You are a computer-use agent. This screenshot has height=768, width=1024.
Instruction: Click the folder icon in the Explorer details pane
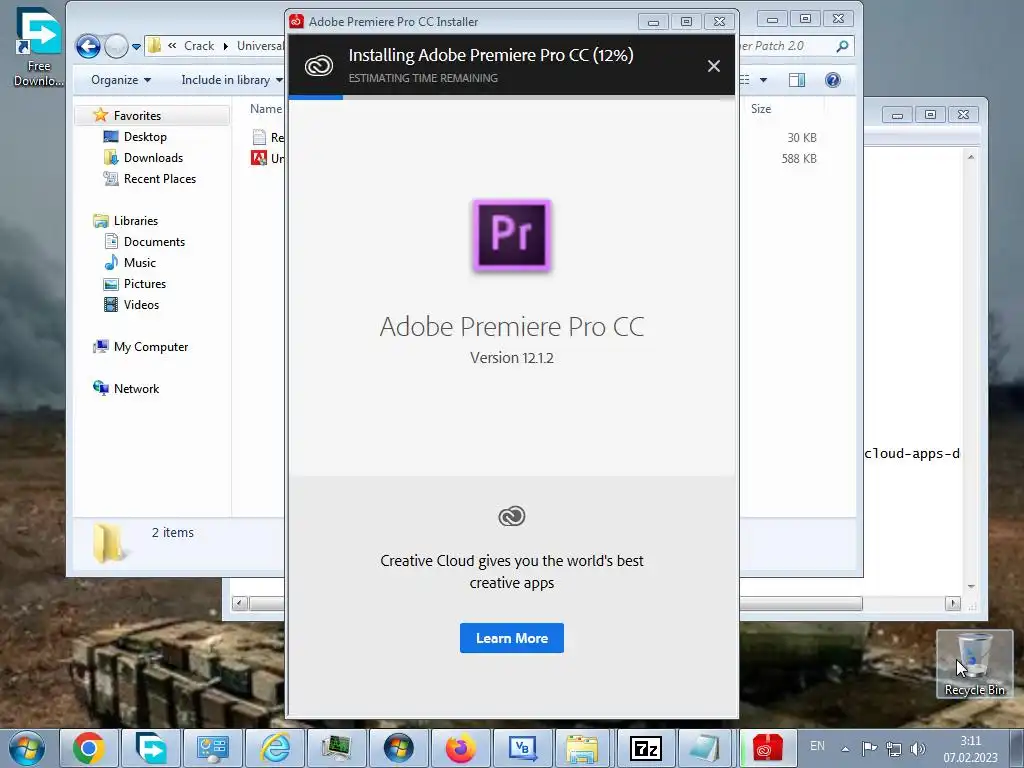108,541
